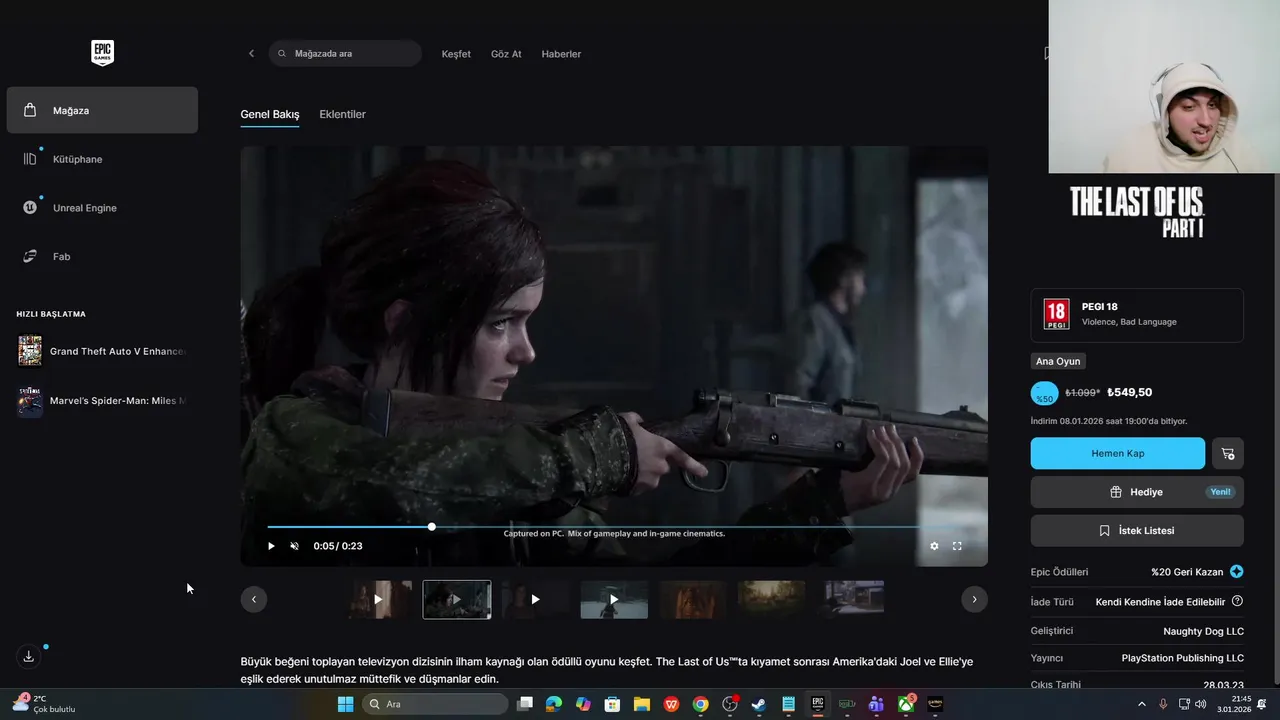Open the weather widget showing 2°C

[x=44, y=704]
